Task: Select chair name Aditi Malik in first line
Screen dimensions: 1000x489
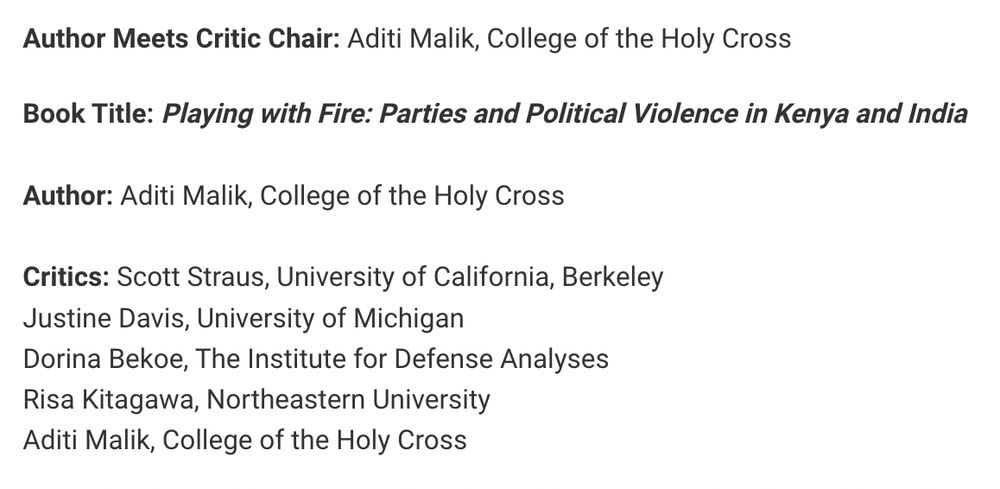Action: tap(413, 40)
